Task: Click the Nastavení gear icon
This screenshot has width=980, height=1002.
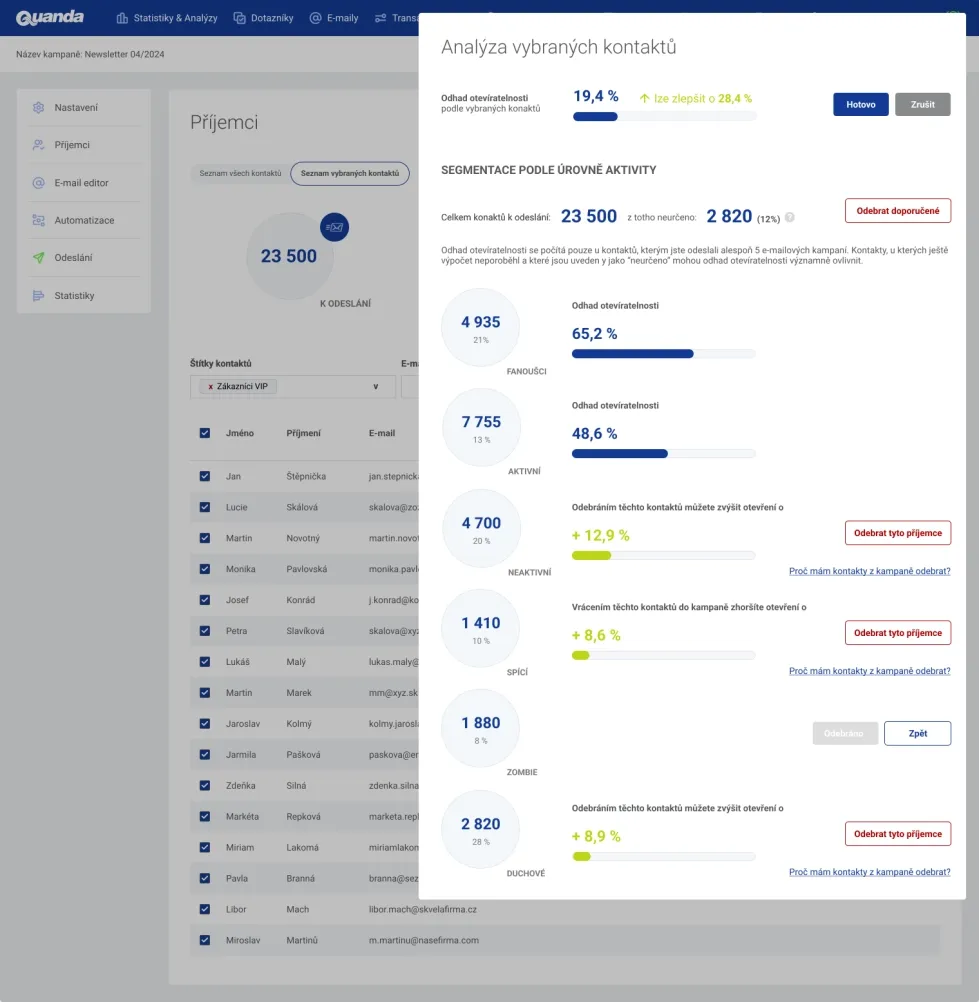Action: click(39, 107)
